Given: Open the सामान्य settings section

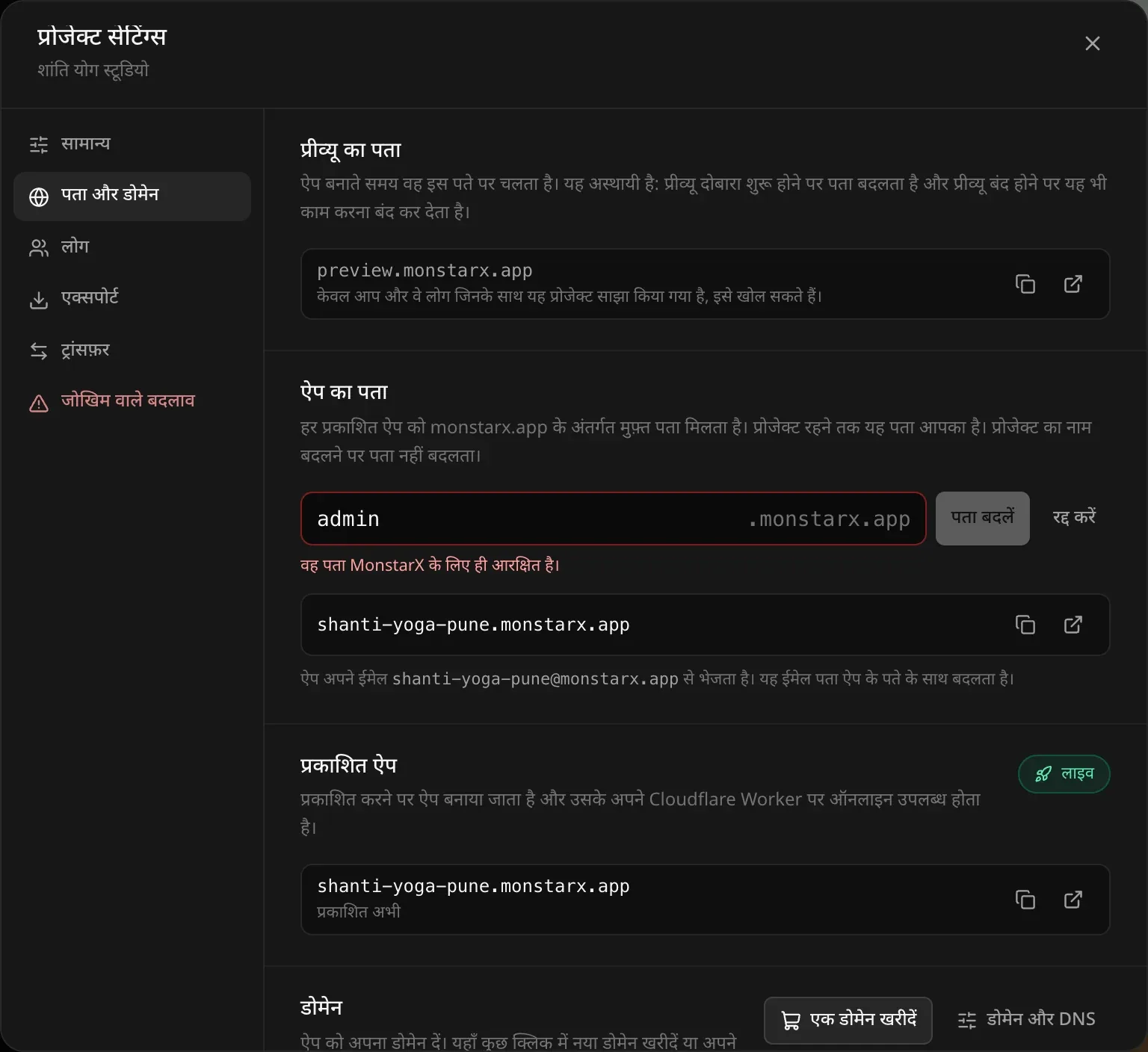Looking at the screenshot, I should point(132,143).
